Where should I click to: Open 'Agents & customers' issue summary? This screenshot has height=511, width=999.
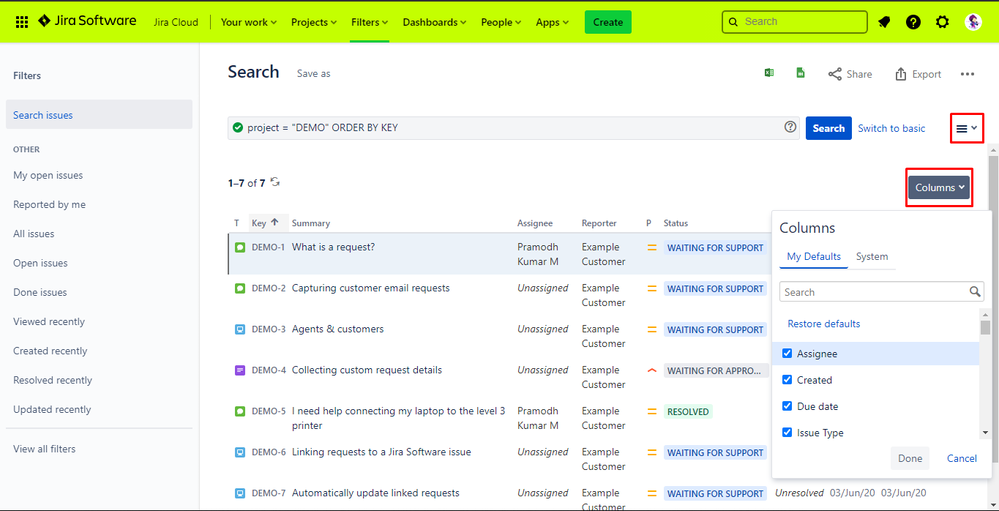(x=338, y=329)
